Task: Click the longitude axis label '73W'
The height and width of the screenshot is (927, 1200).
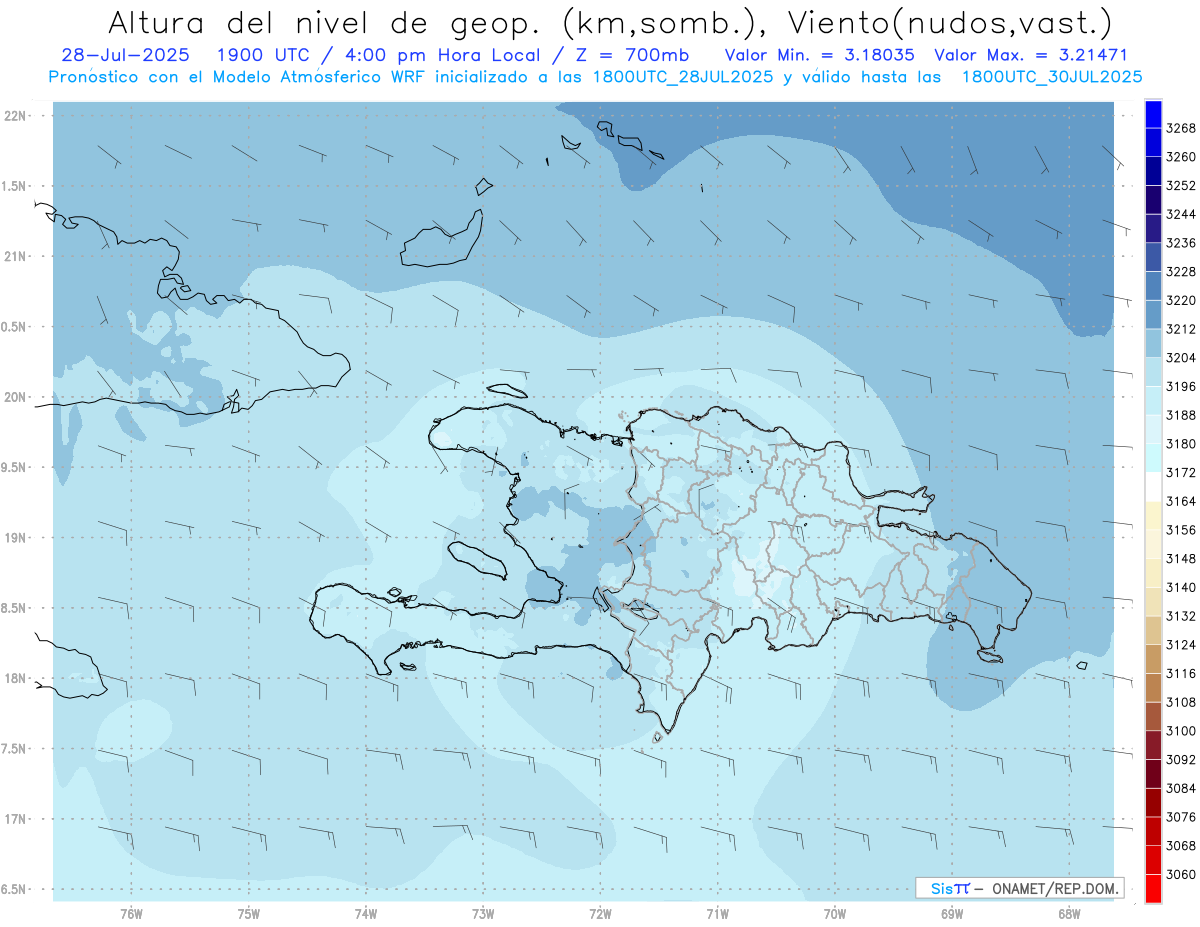Action: pos(483,913)
